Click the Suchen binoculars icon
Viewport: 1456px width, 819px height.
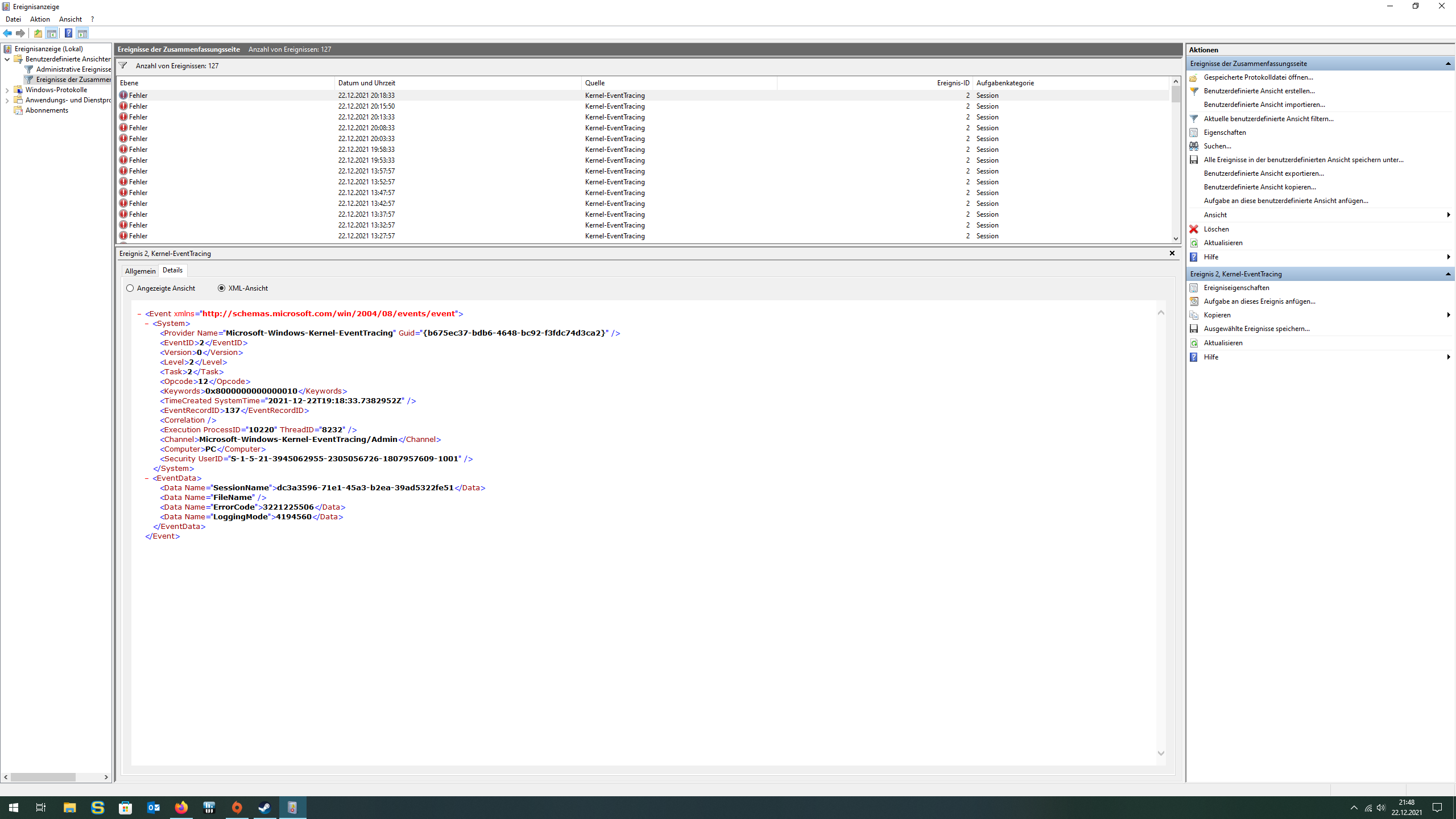click(x=1194, y=146)
